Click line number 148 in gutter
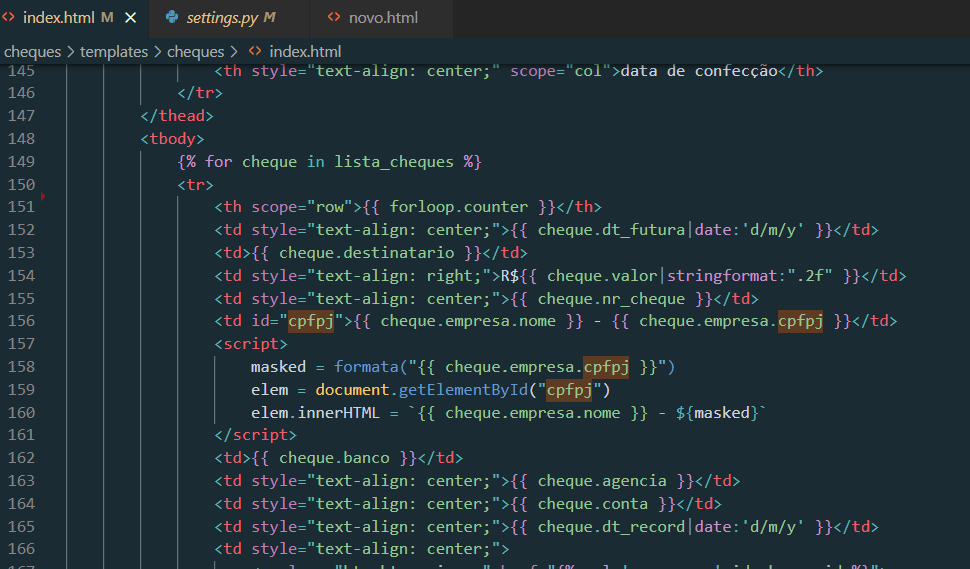970x569 pixels. (22, 139)
